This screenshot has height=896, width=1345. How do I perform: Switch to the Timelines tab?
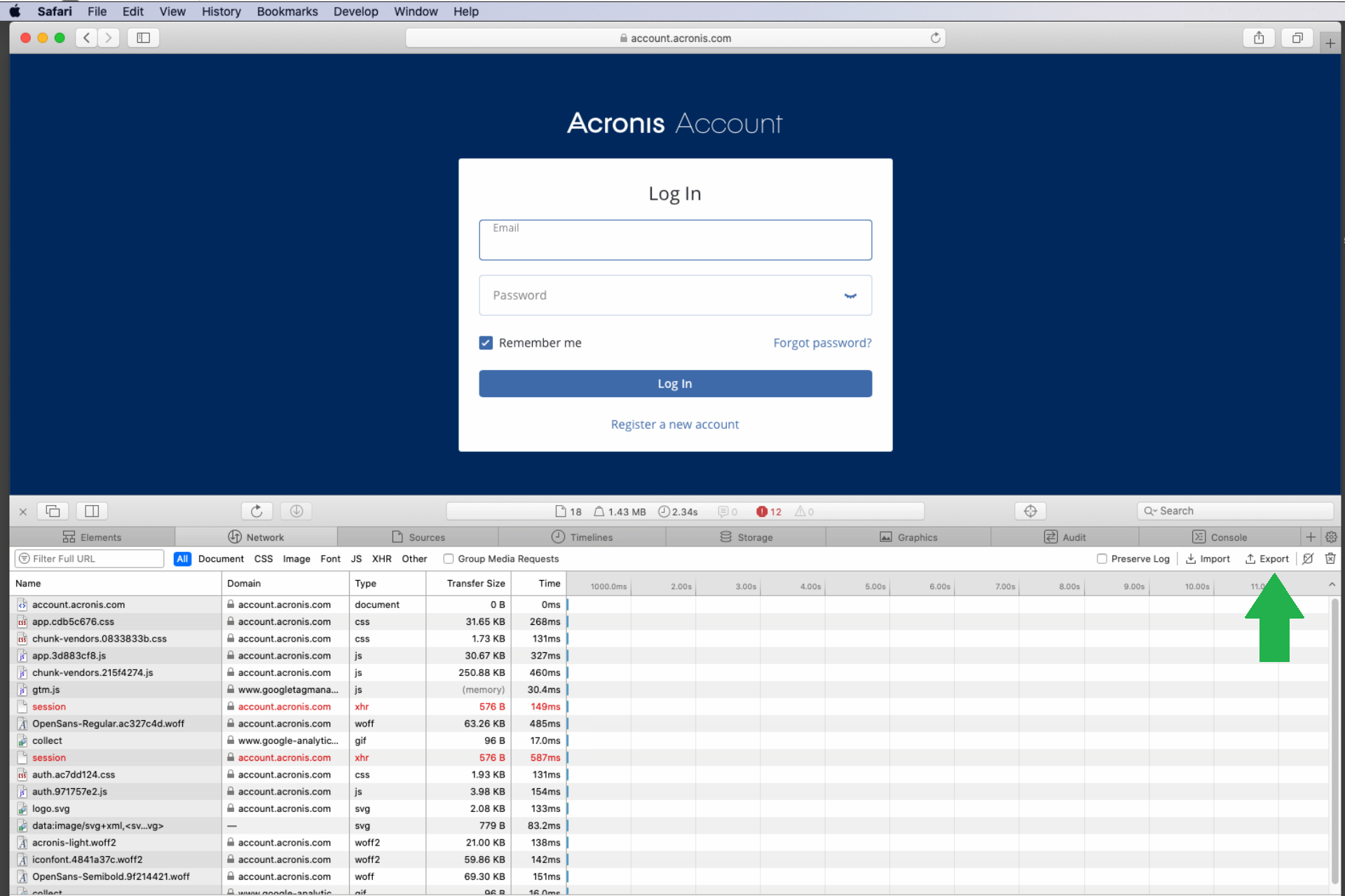pyautogui.click(x=582, y=537)
